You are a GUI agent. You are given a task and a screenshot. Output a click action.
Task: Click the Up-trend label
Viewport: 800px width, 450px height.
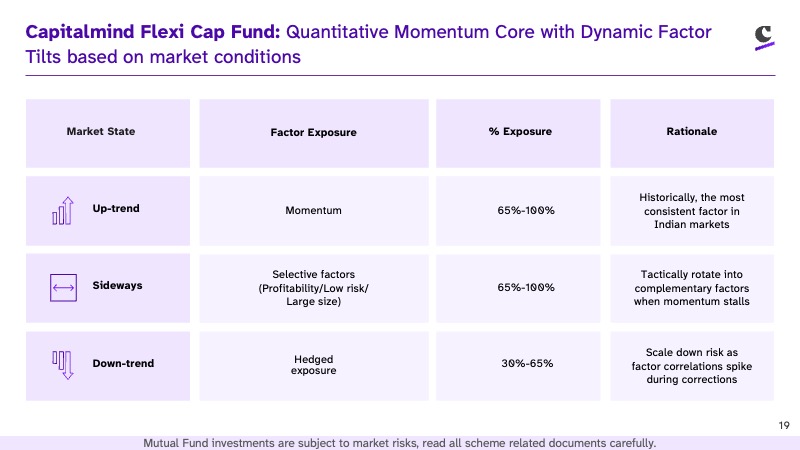tap(116, 209)
